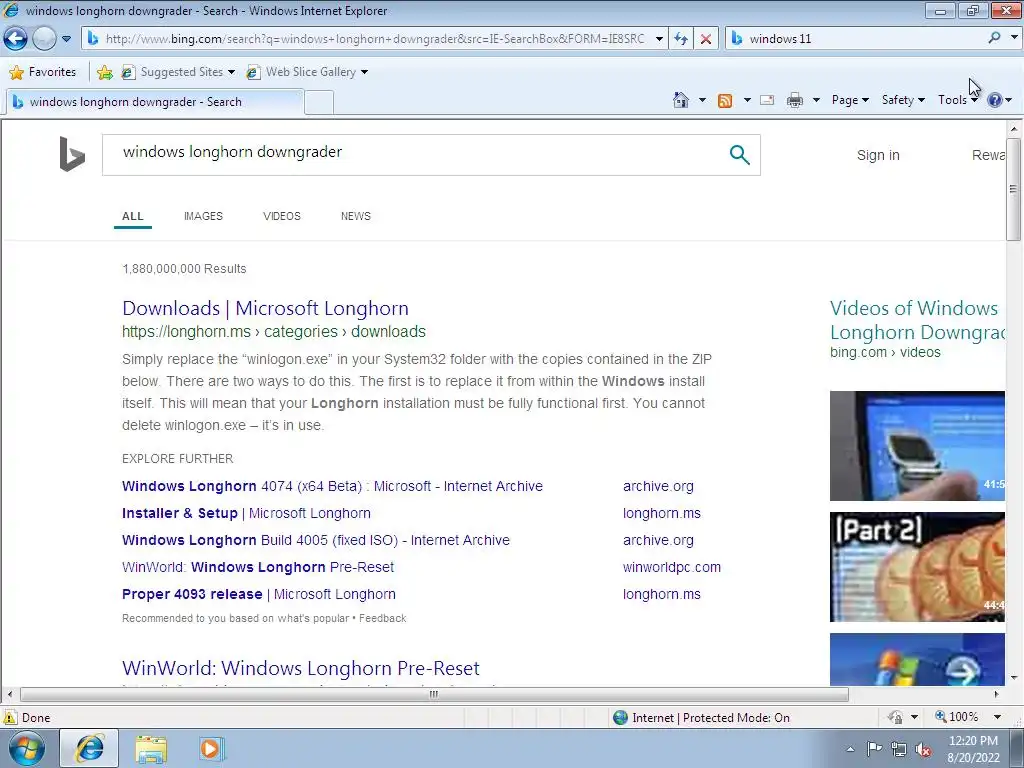Click the Read Mail envelope icon
The width and height of the screenshot is (1024, 768).
click(767, 100)
